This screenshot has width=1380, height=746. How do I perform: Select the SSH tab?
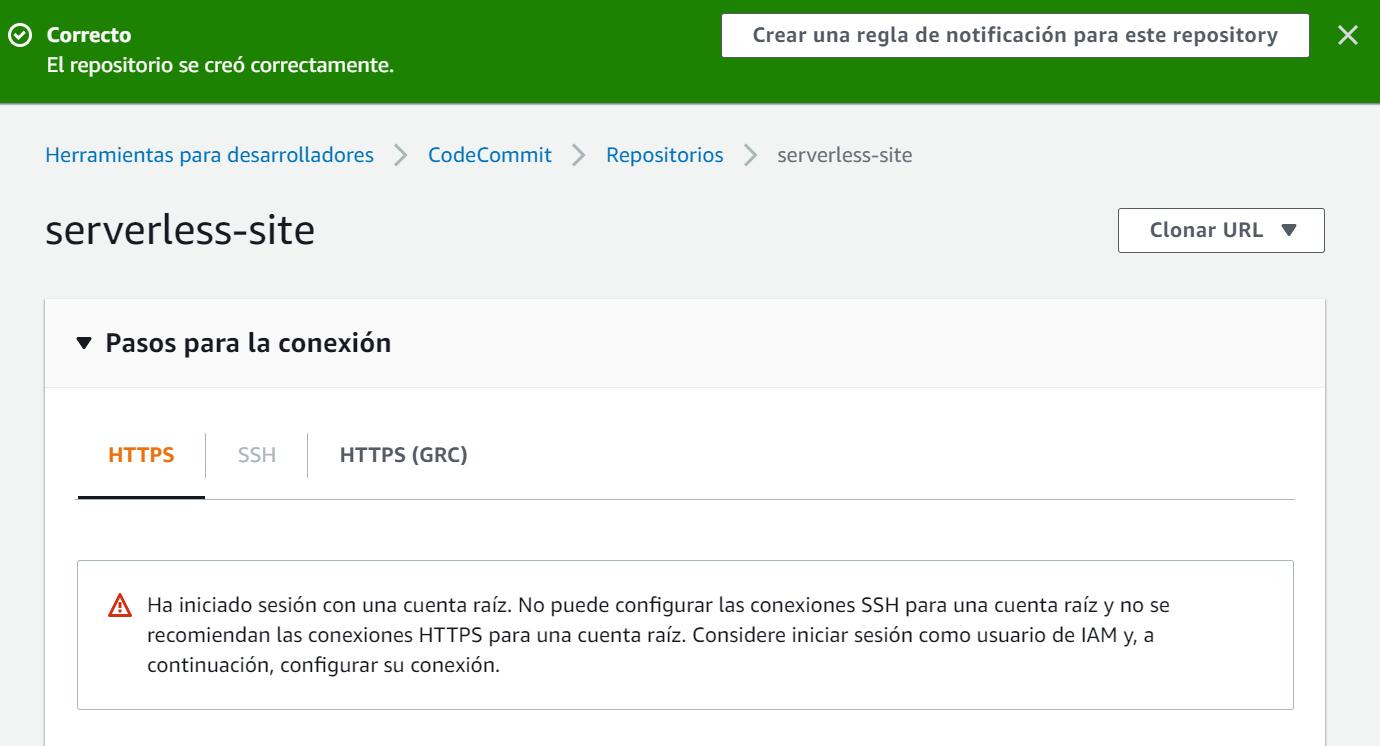pos(257,455)
